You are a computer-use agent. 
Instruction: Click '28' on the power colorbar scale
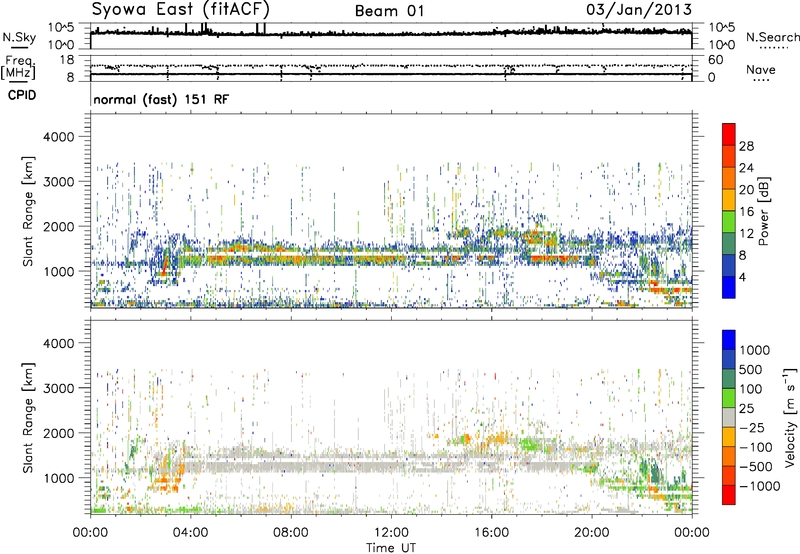tap(746, 146)
